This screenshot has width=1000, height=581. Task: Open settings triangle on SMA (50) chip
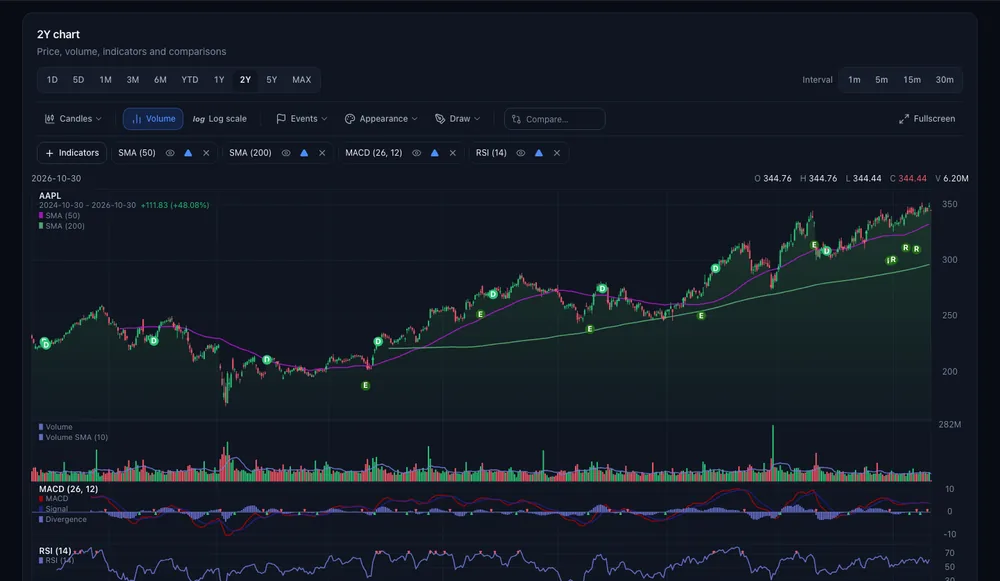click(x=188, y=153)
